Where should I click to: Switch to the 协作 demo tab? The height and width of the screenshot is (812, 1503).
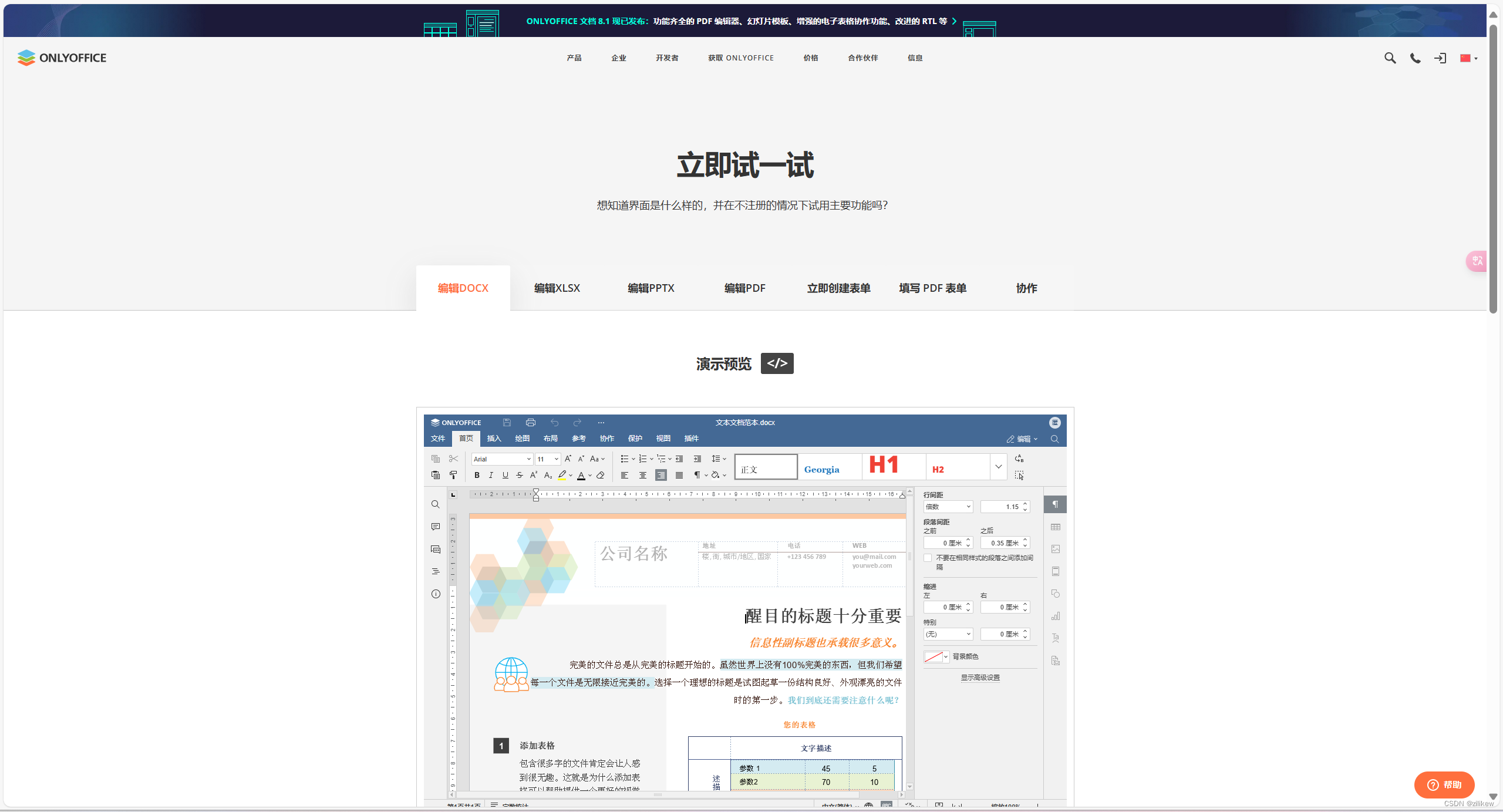1027,288
